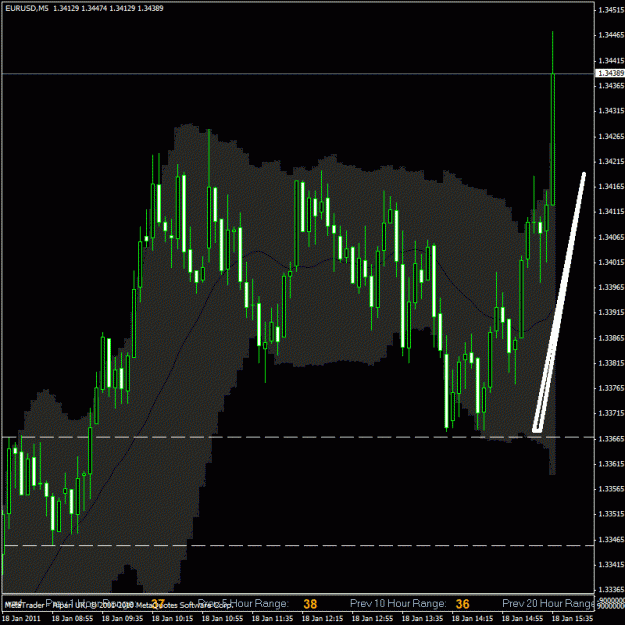This screenshot has width=625, height=625.
Task: Click the 1.34165 price axis label
Action: click(611, 187)
